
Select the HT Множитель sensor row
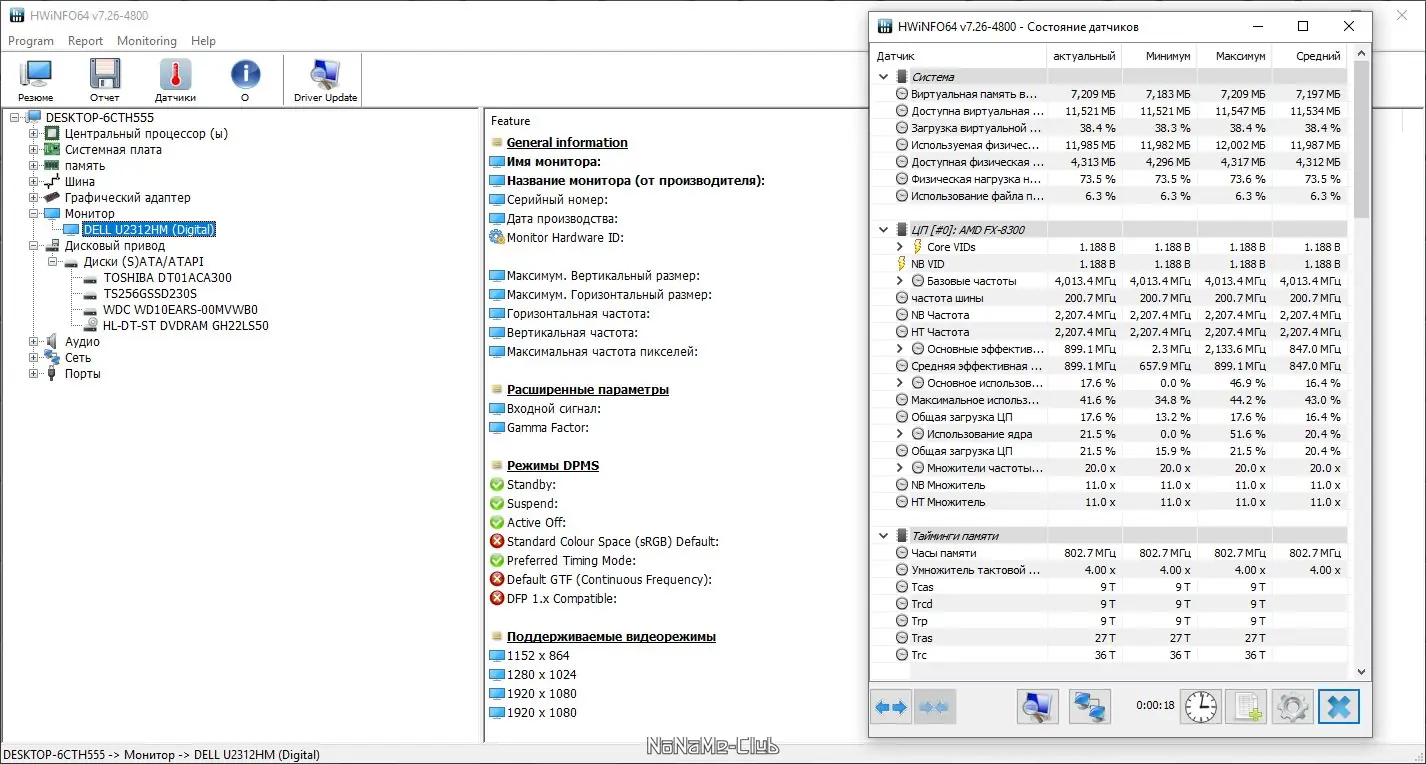point(1110,502)
